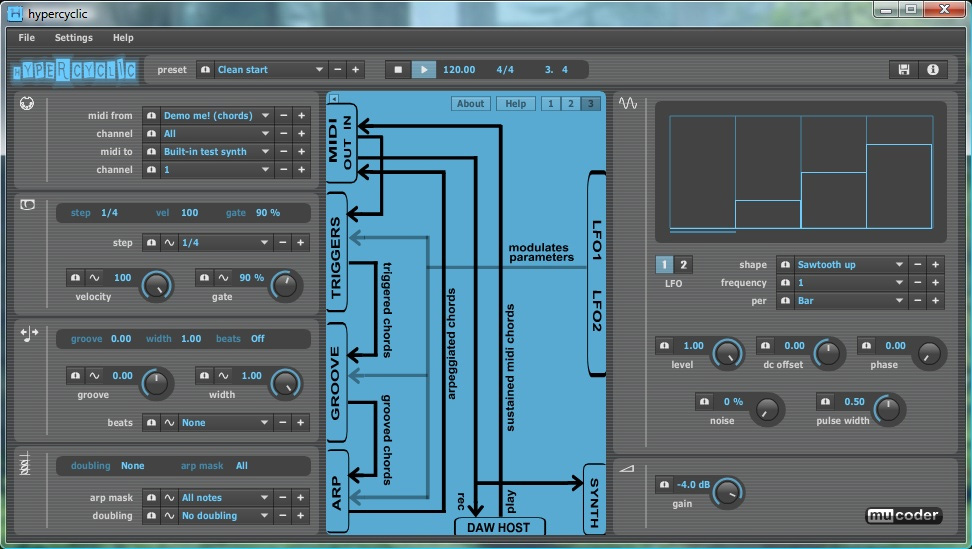Open input channel dropdown showing All

pyautogui.click(x=216, y=133)
